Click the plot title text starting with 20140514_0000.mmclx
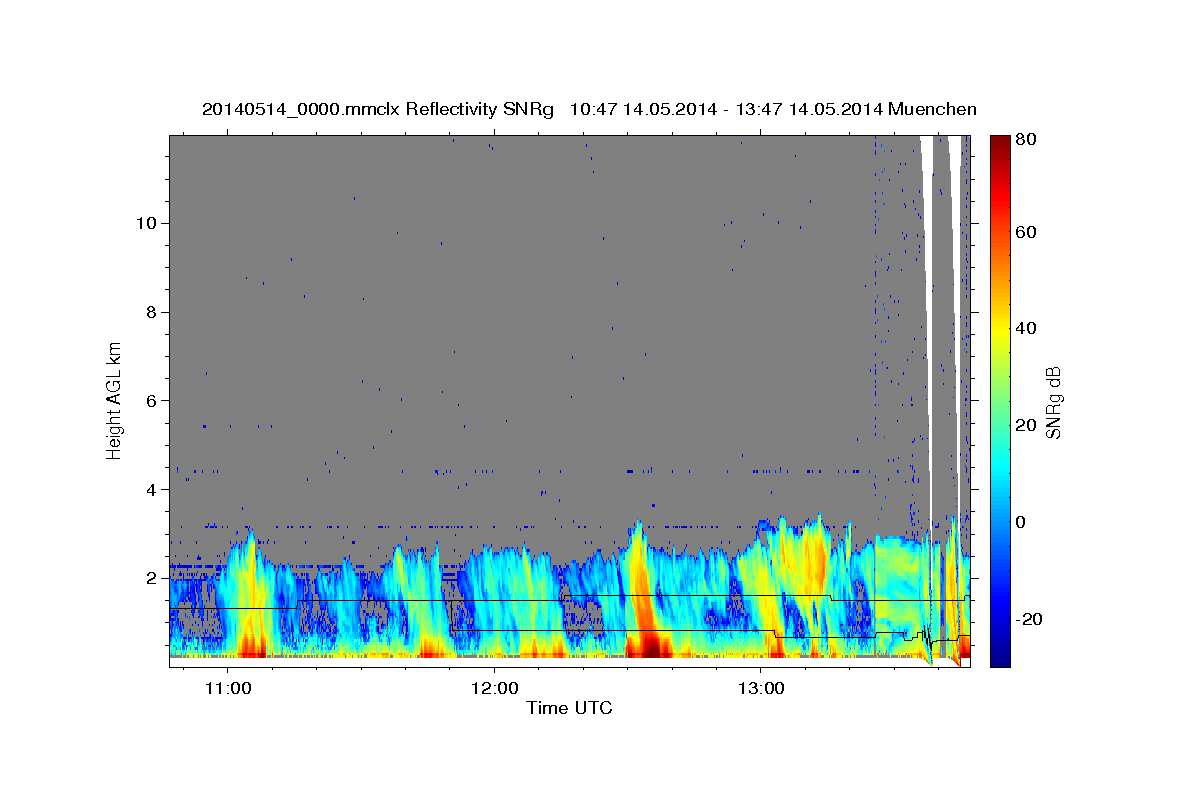Viewport: 1200px width, 800px height. pos(589,109)
